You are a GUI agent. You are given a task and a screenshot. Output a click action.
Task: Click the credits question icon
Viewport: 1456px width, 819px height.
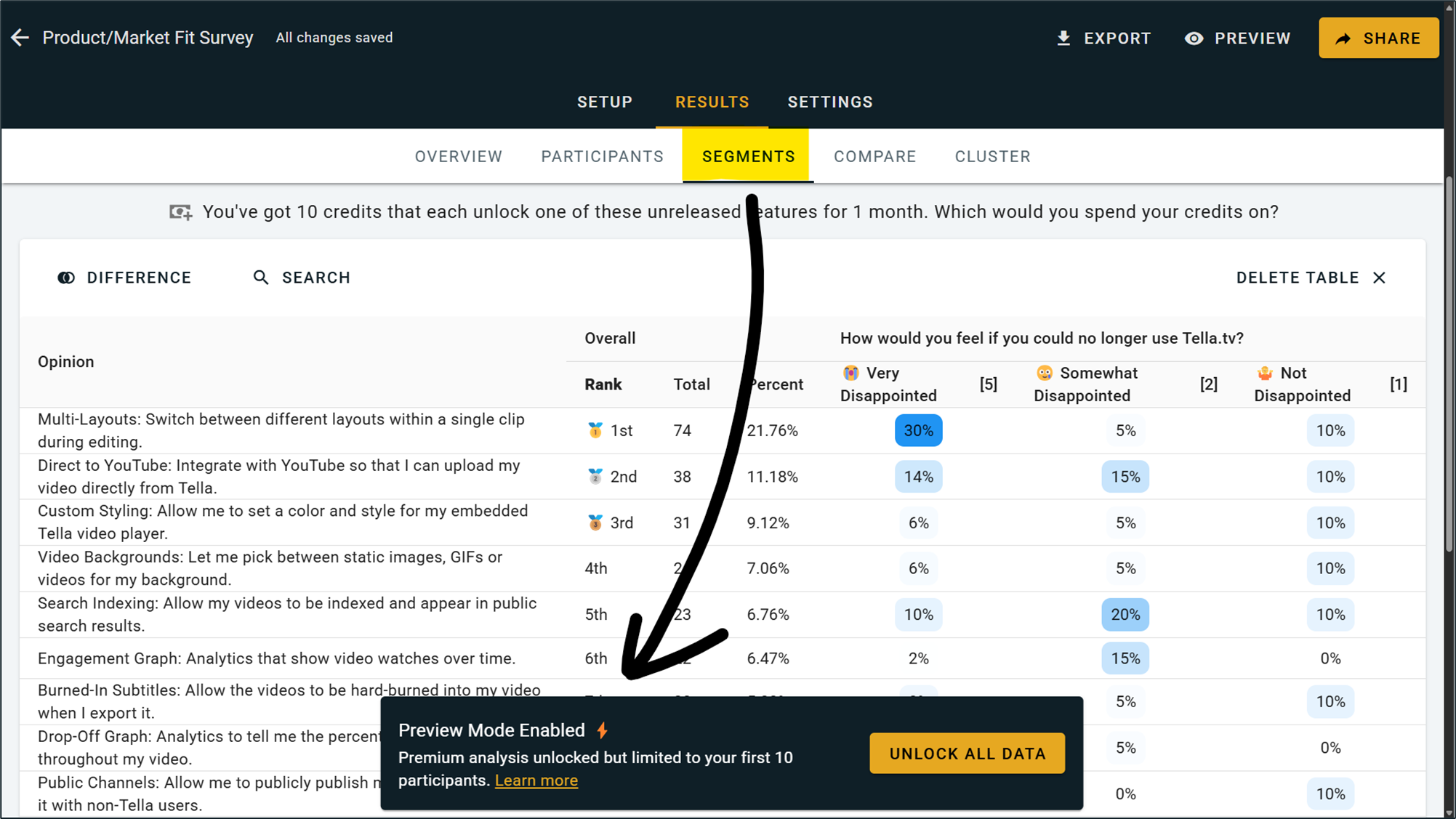pyautogui.click(x=180, y=212)
